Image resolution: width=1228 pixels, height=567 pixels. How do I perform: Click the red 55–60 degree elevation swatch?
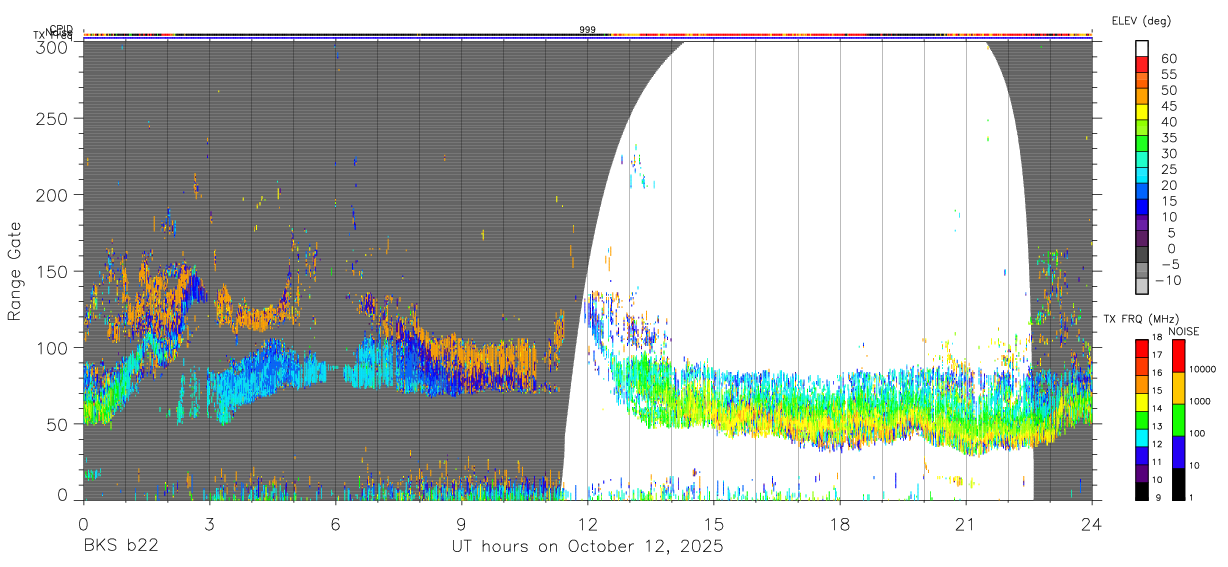[x=1142, y=64]
